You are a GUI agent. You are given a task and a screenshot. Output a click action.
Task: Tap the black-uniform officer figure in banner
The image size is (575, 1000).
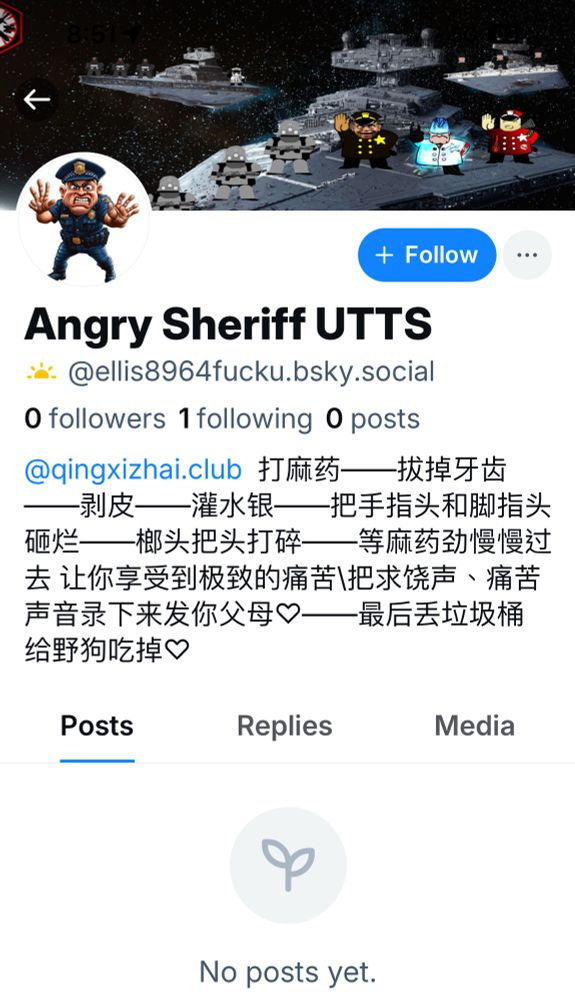coord(365,139)
